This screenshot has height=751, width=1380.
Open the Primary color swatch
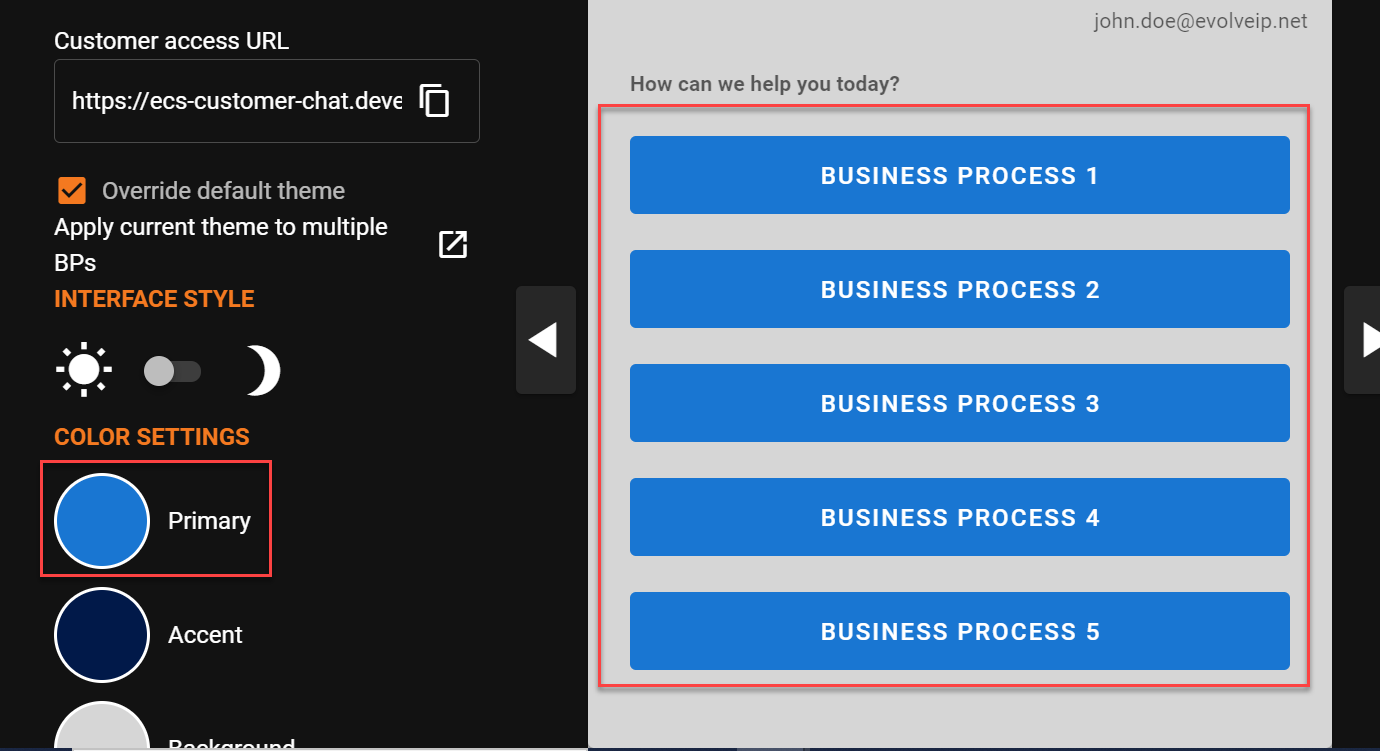[102, 521]
